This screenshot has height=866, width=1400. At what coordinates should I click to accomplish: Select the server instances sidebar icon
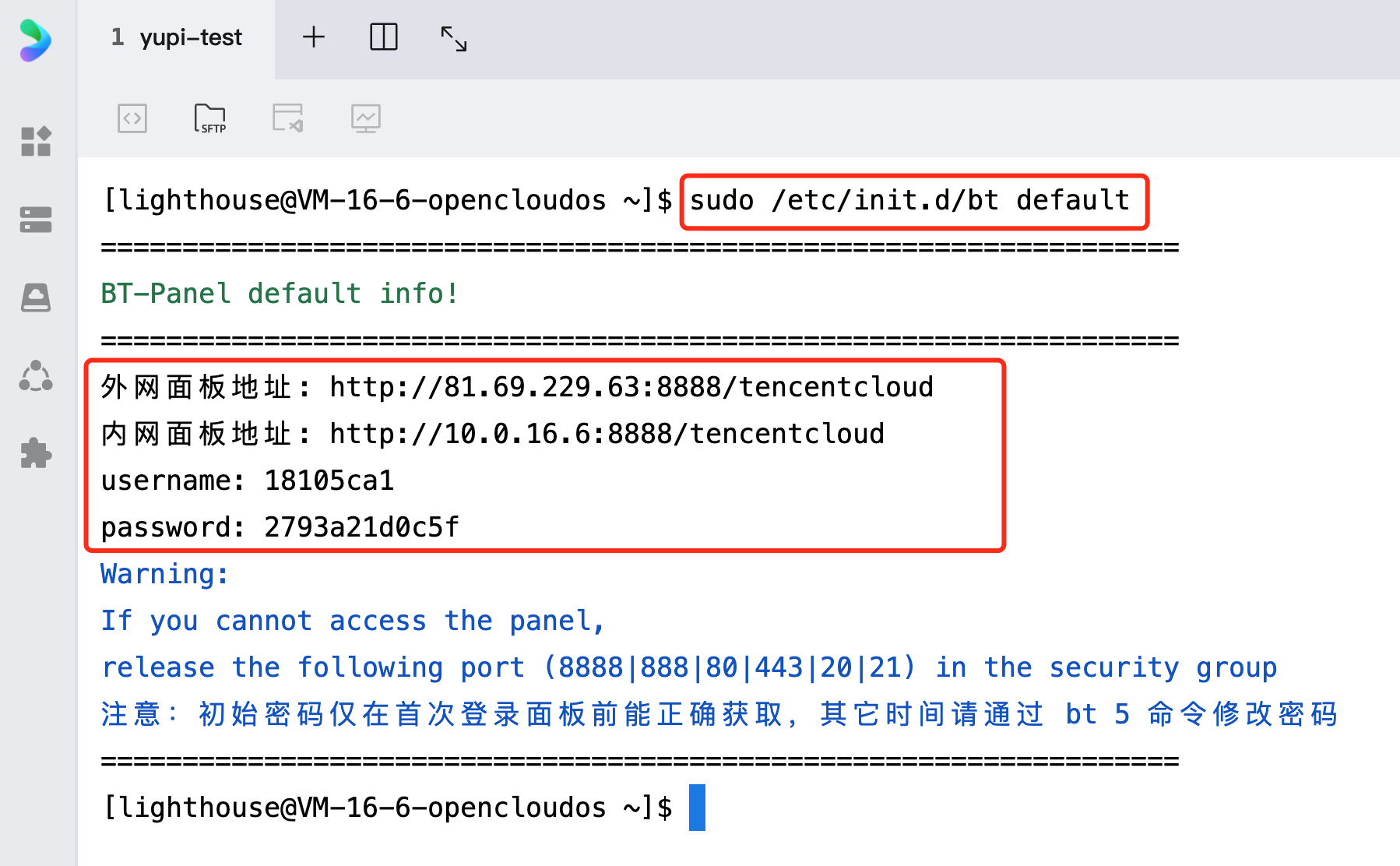(x=36, y=220)
